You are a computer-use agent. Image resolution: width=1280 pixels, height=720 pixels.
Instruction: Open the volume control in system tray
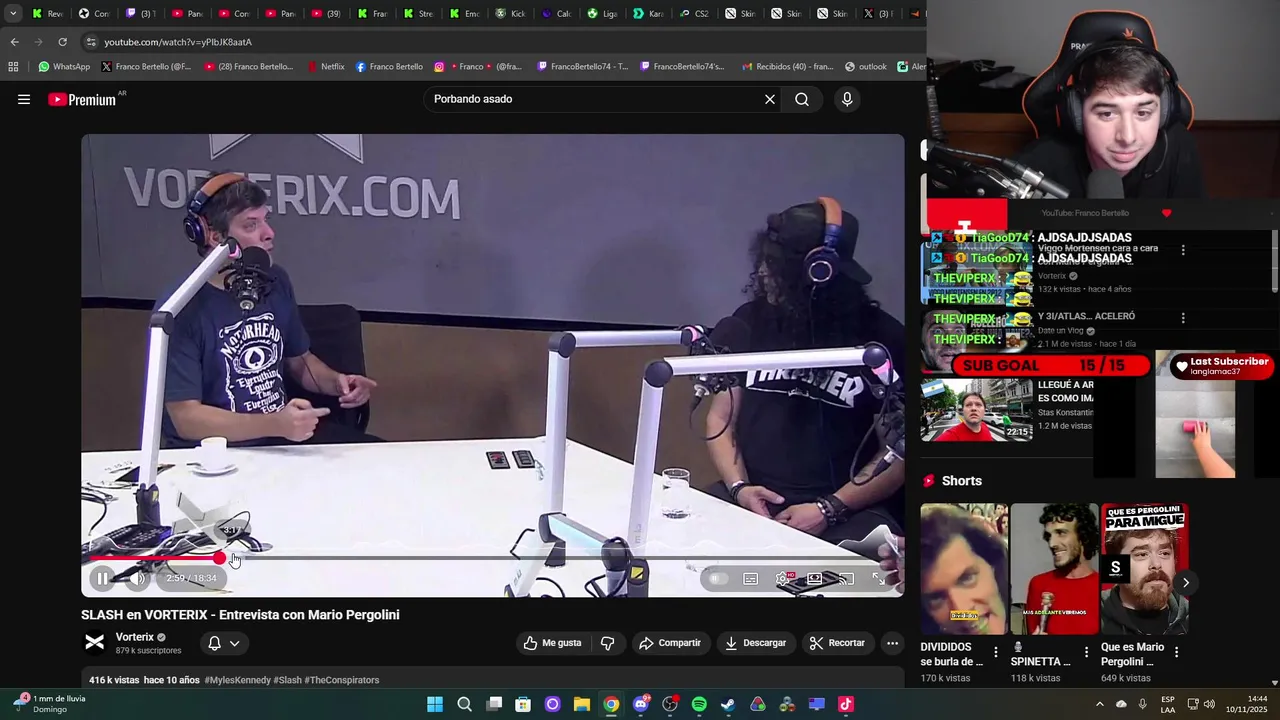pyautogui.click(x=1209, y=704)
